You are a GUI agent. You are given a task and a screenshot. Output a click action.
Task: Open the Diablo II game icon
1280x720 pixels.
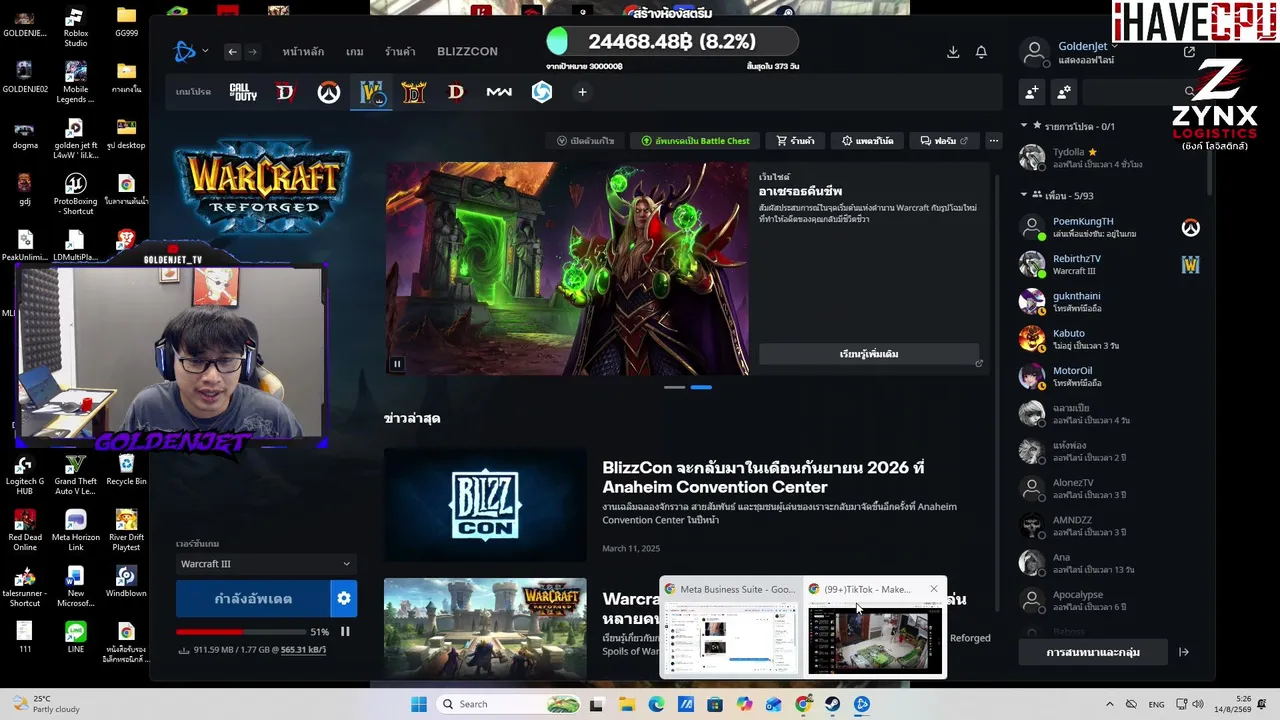coord(413,92)
